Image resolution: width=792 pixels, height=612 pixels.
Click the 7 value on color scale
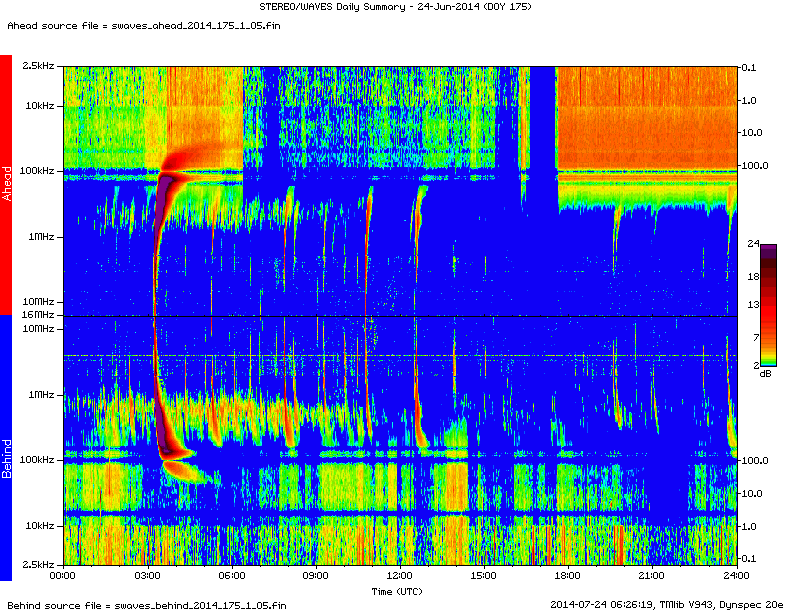click(x=756, y=337)
